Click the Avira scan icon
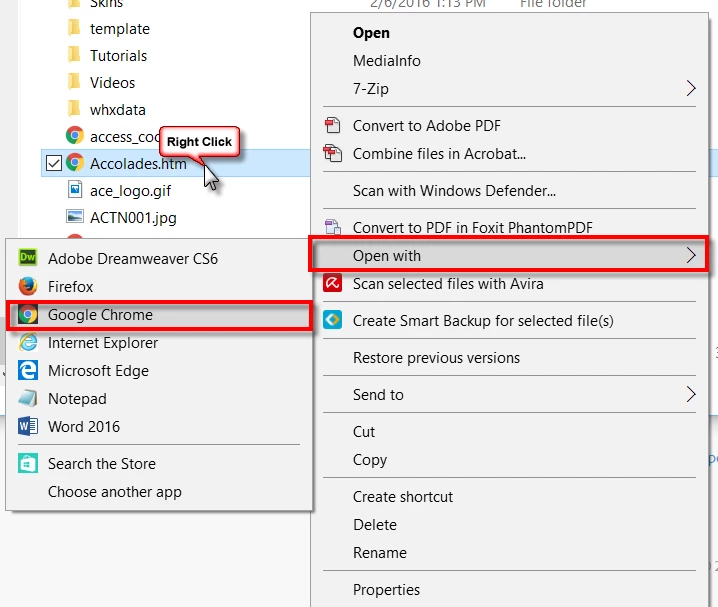Screen dimensions: 718x607 pos(332,283)
